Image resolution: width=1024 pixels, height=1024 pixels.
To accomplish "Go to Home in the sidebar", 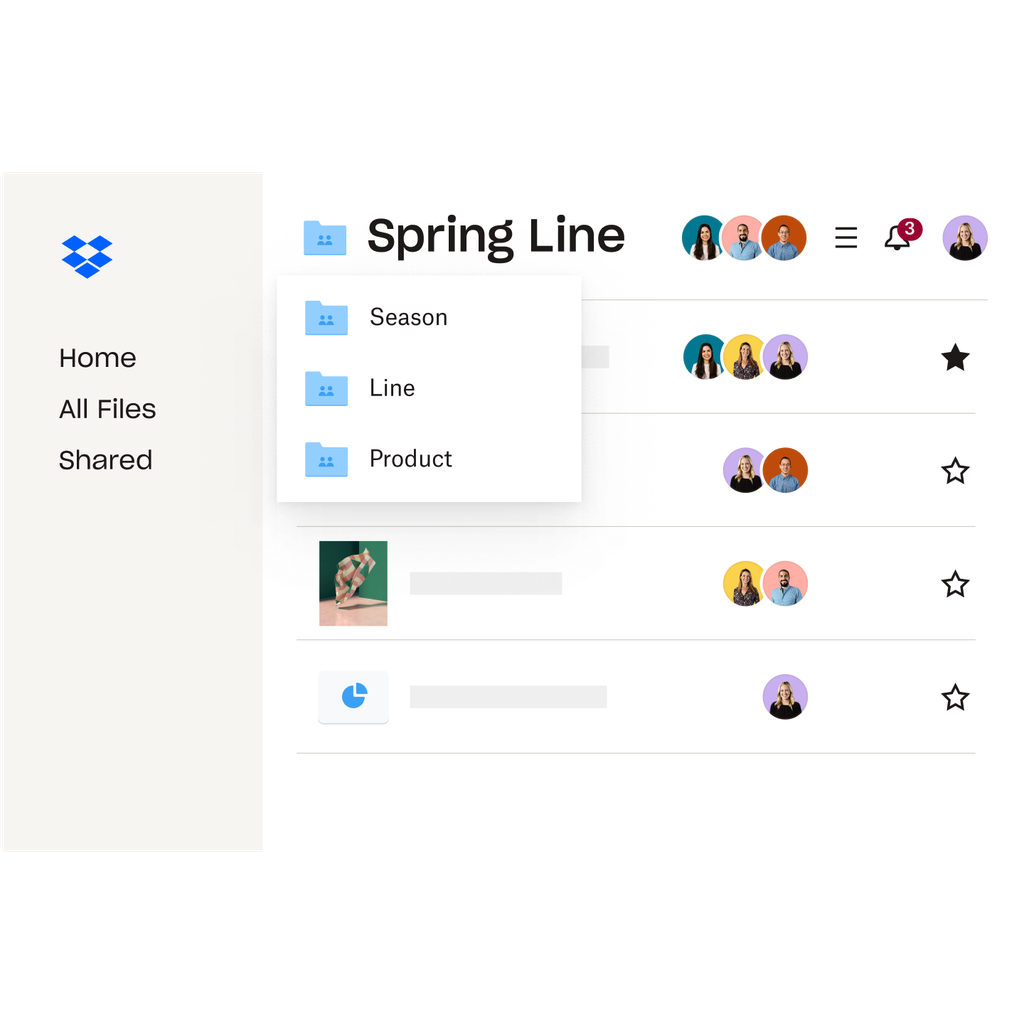I will click(97, 358).
